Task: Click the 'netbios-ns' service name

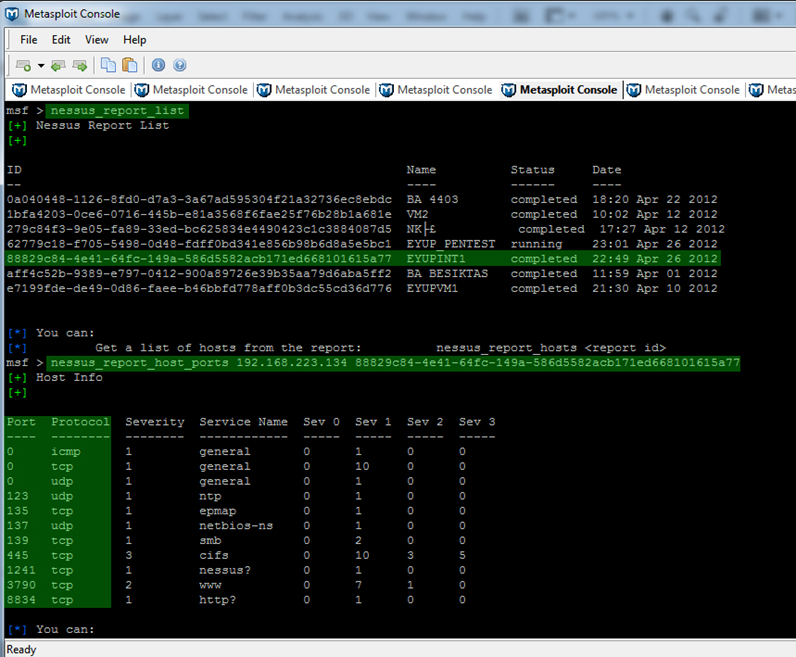Action: [x=236, y=525]
